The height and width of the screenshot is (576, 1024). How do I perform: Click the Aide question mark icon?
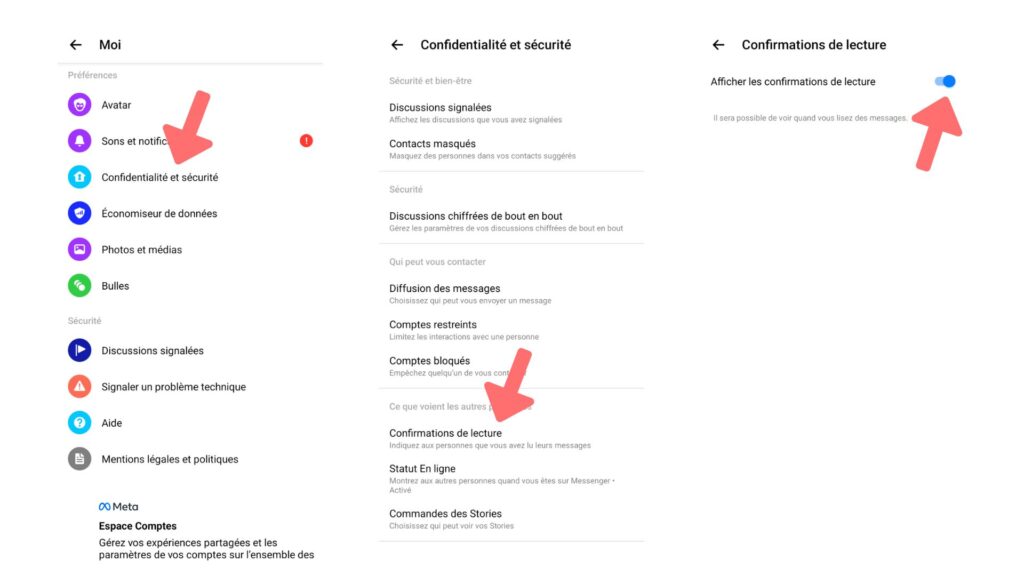tap(80, 423)
